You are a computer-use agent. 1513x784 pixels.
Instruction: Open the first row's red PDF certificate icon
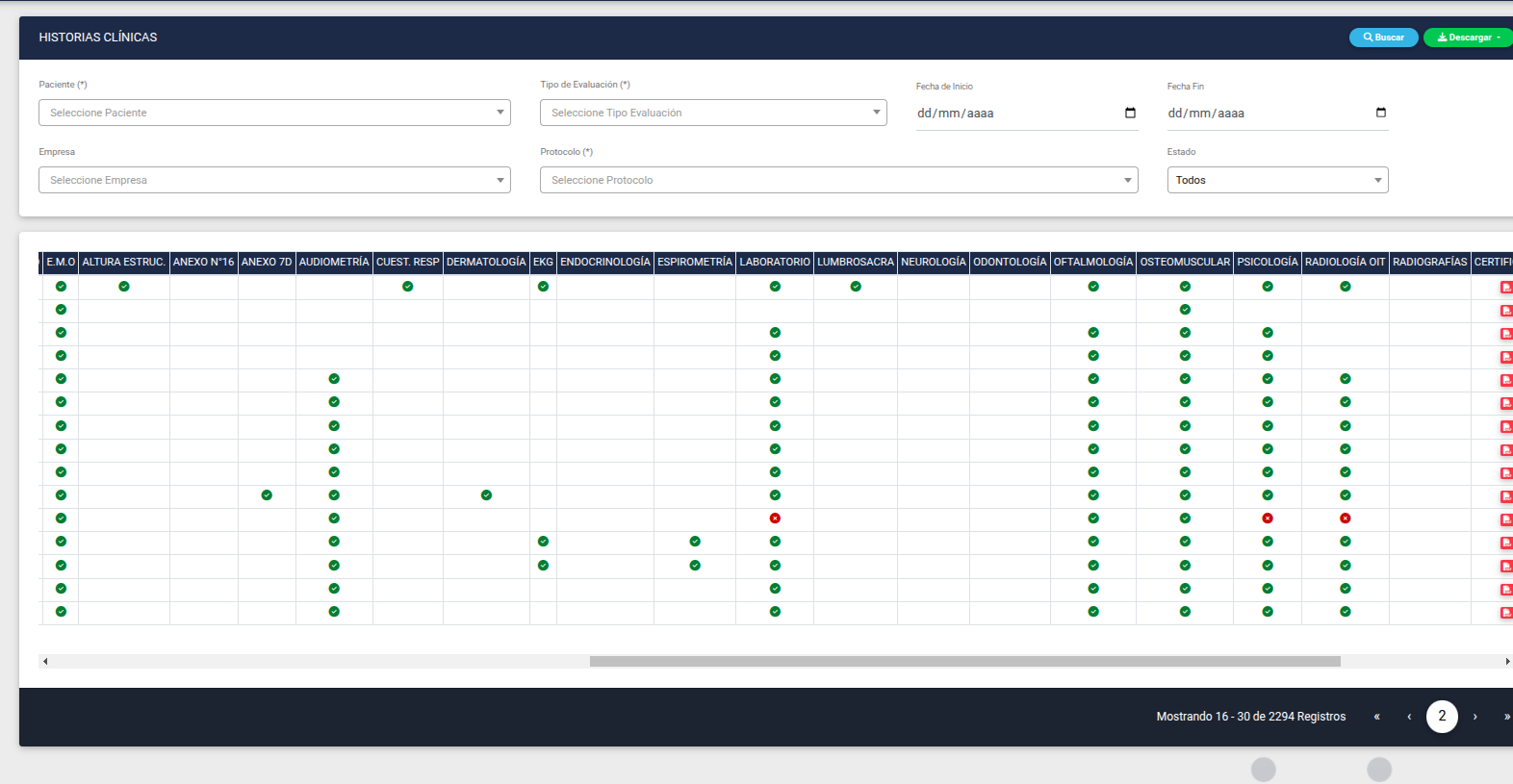[1506, 288]
